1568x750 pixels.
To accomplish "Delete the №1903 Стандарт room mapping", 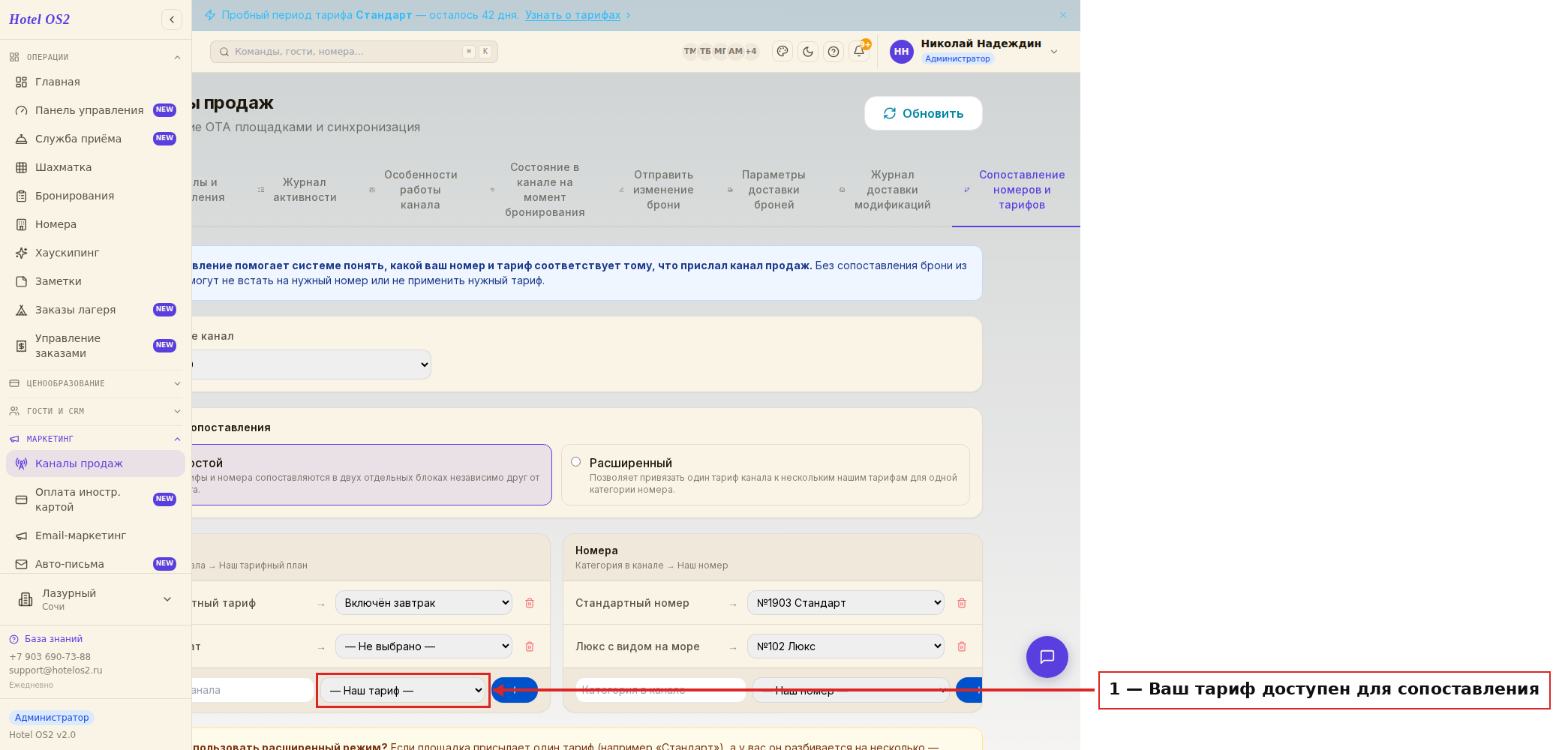I will (962, 603).
